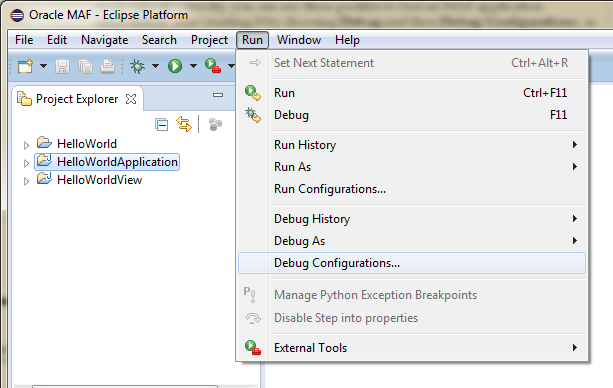Click the Debug bug toolbar icon

pyautogui.click(x=137, y=66)
